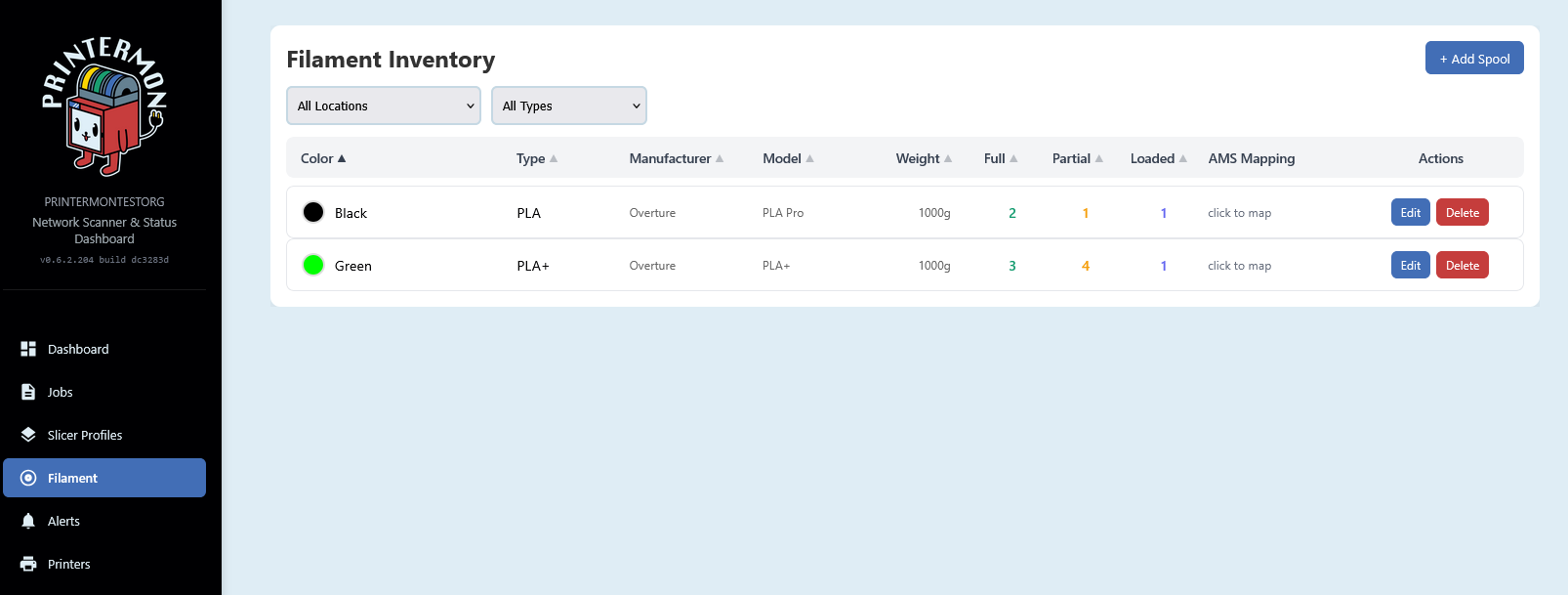Image resolution: width=1568 pixels, height=595 pixels.
Task: Click the Alerts bell icon
Action: [28, 521]
